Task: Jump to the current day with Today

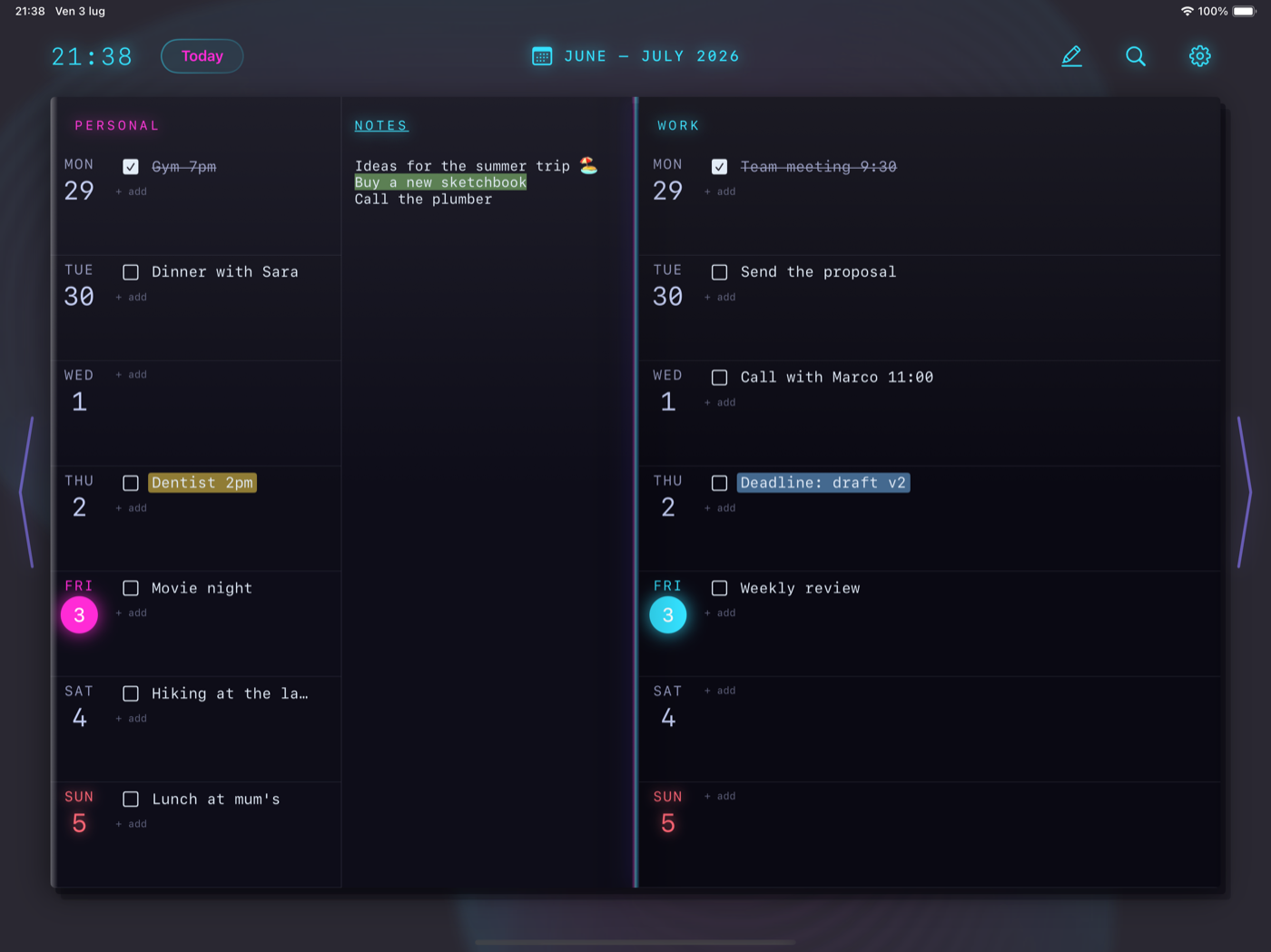Action: coord(202,56)
